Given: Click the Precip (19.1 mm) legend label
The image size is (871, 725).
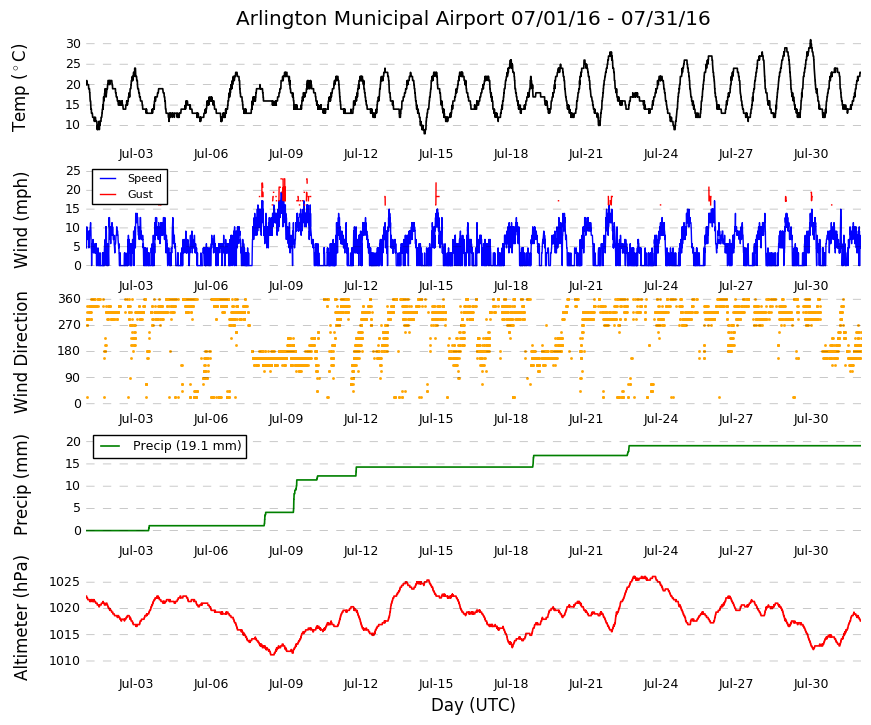Looking at the screenshot, I should (187, 446).
